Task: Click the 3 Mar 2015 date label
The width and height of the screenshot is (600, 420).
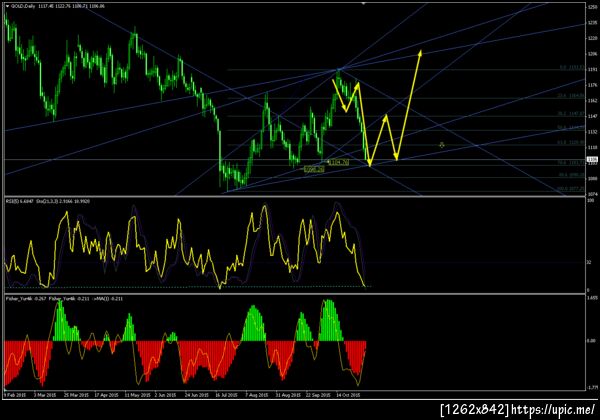Action: (x=45, y=395)
